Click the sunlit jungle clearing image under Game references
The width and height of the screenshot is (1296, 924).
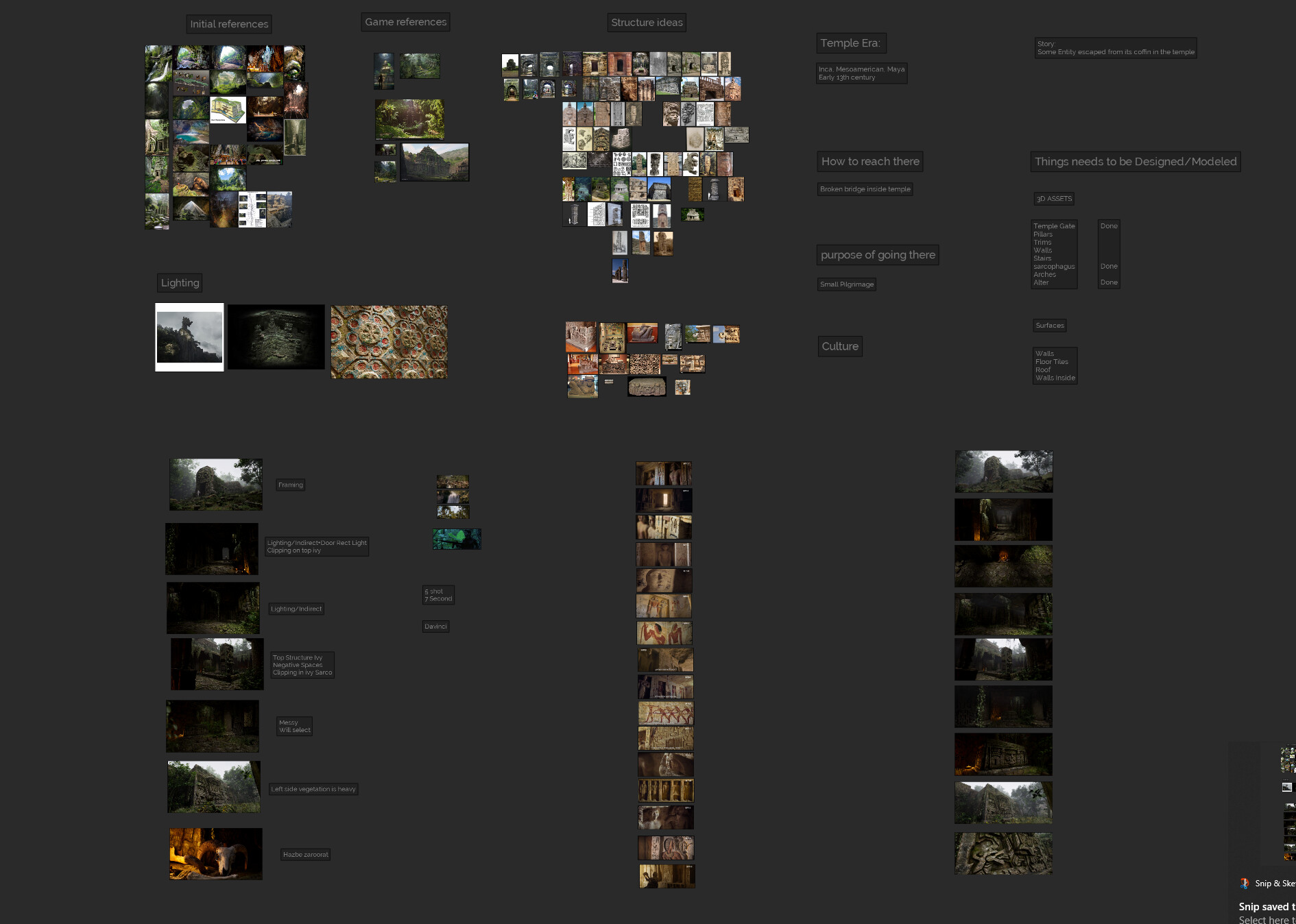(x=409, y=119)
